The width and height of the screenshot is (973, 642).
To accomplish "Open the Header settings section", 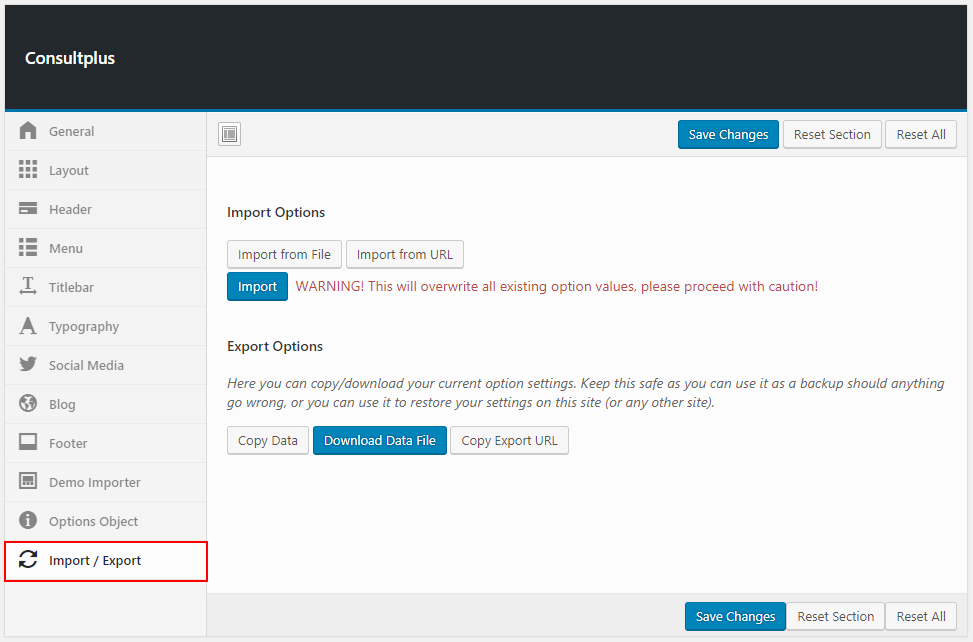I will (x=70, y=209).
